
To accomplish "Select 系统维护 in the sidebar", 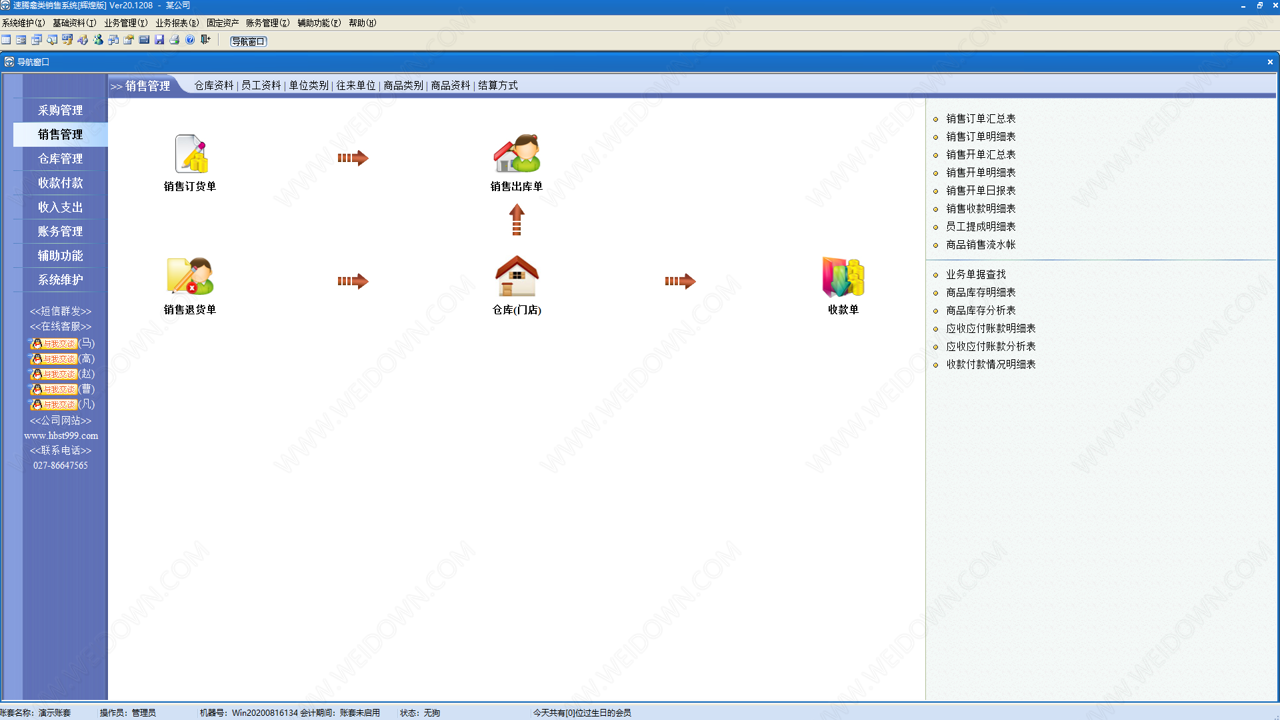I will (60, 280).
